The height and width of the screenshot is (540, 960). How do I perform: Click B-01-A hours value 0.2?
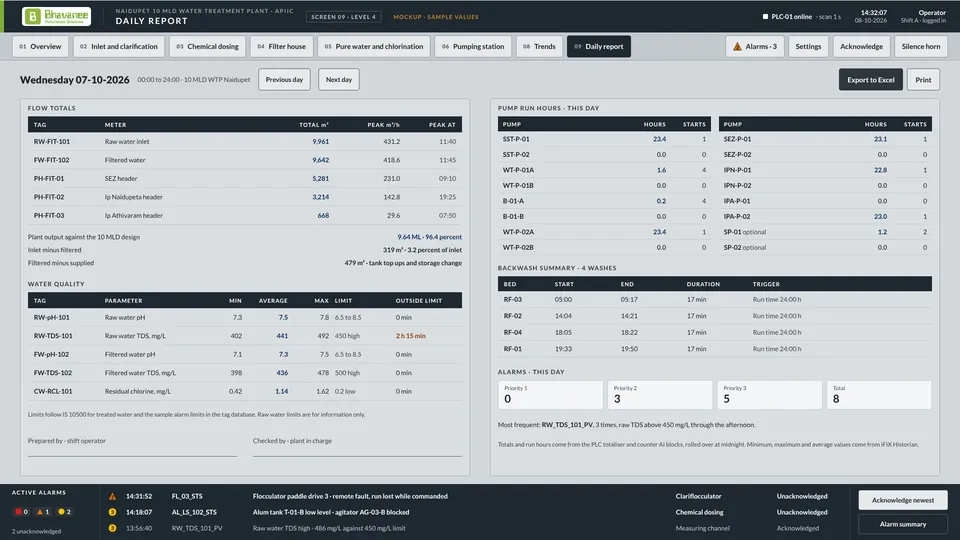tap(661, 201)
